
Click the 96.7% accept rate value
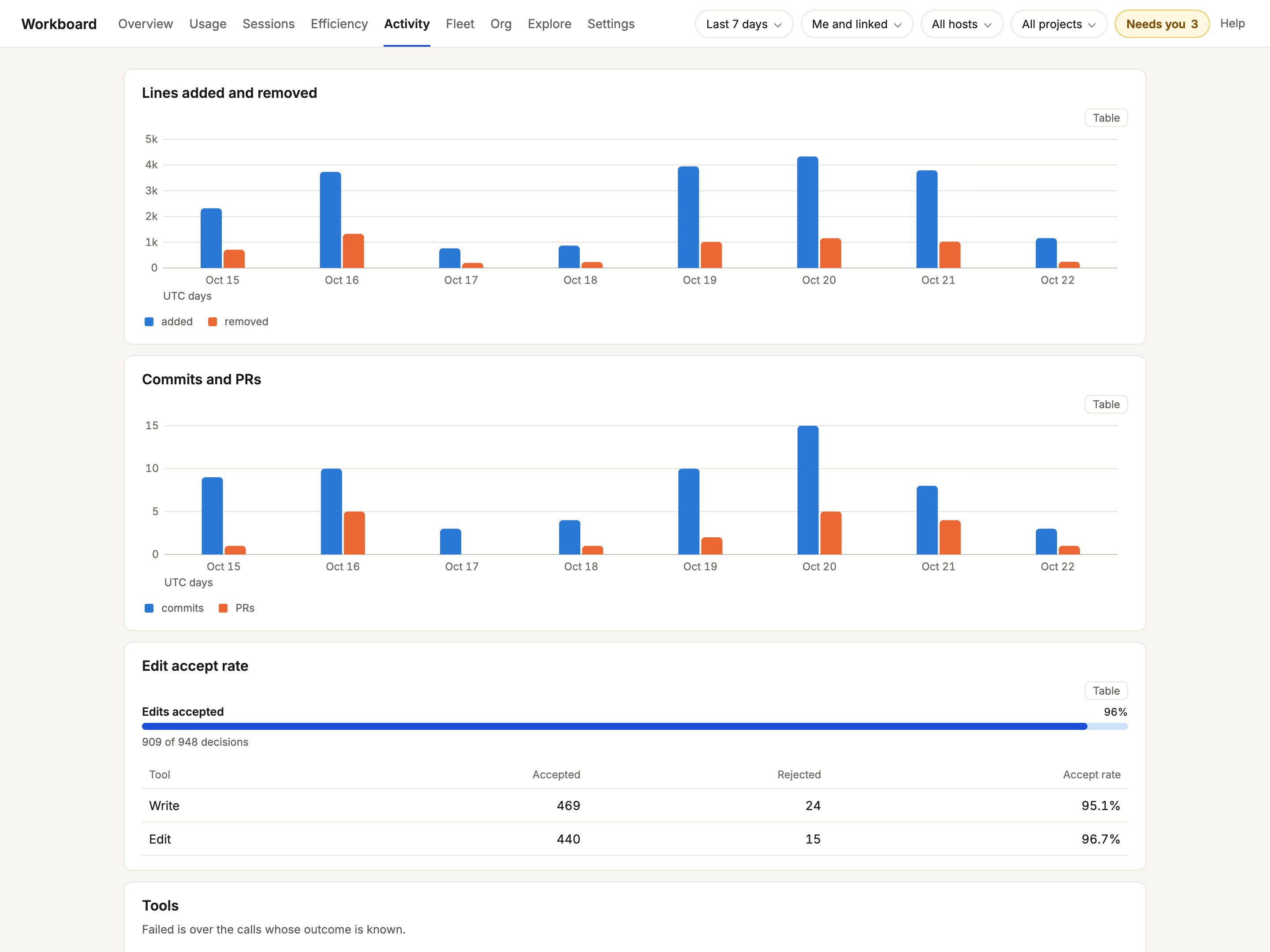(x=1101, y=839)
